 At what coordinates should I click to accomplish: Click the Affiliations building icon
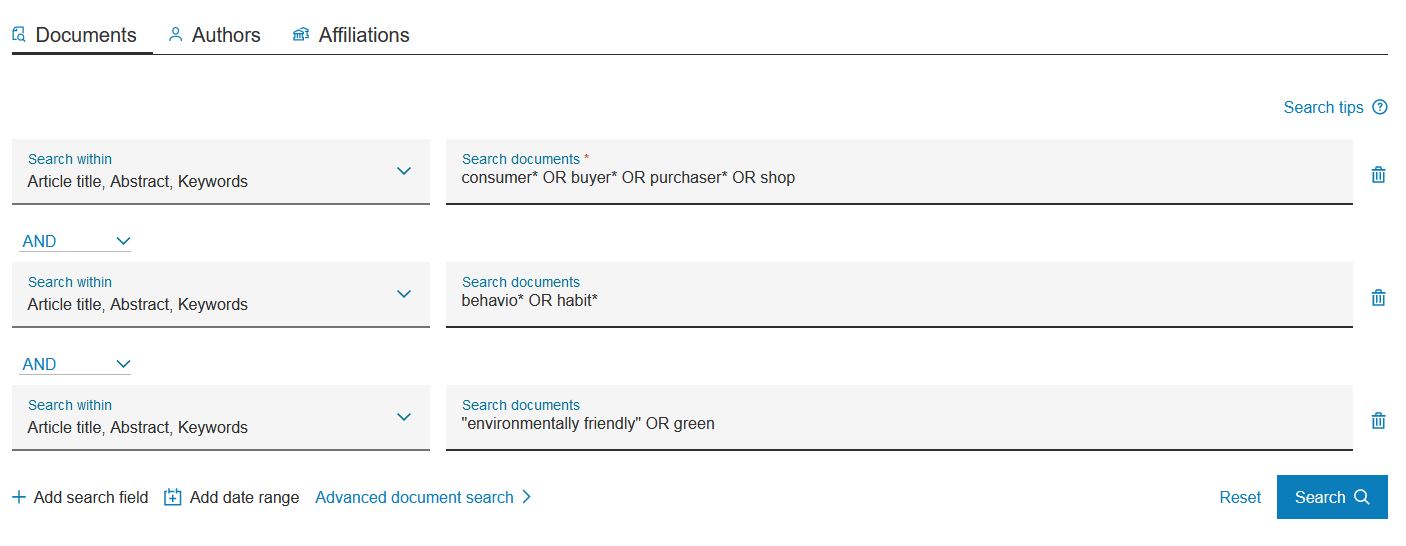(301, 34)
